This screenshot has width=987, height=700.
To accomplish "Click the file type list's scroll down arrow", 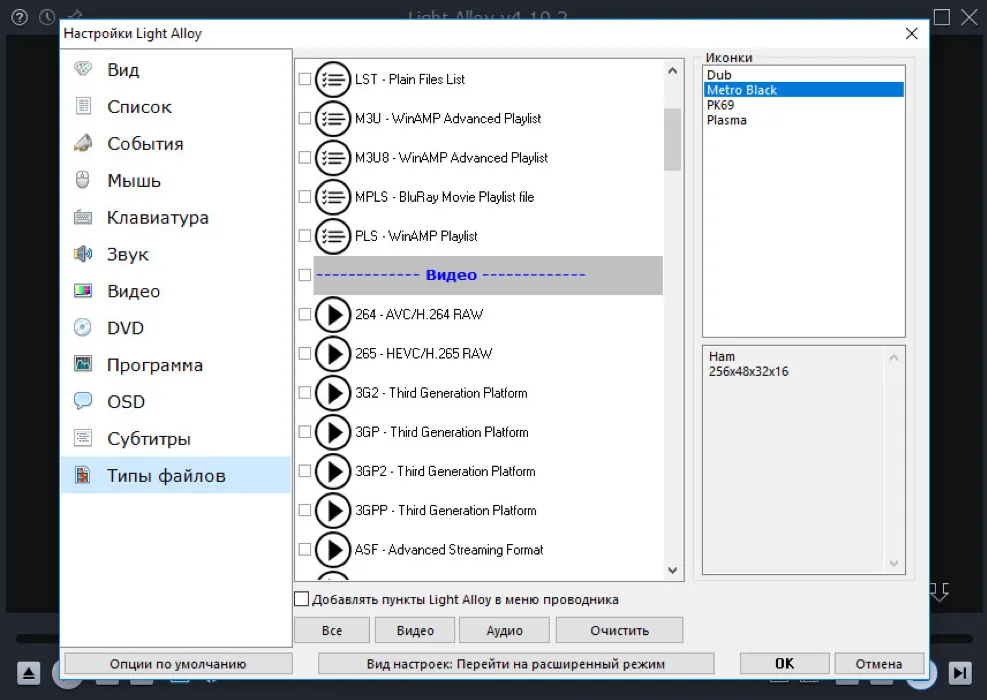I will [x=672, y=570].
